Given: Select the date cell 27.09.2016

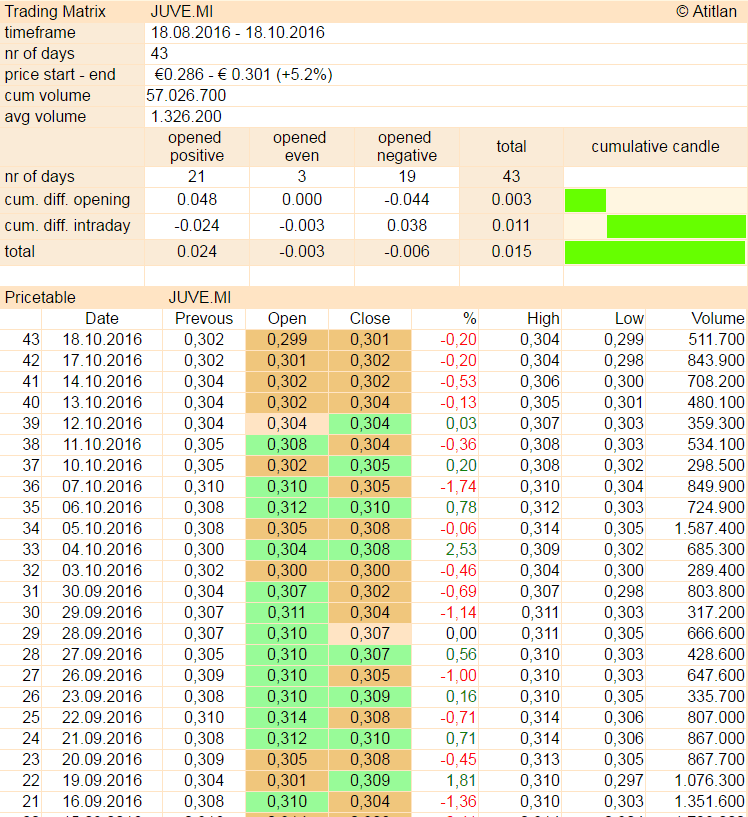Looking at the screenshot, I should tap(102, 654).
